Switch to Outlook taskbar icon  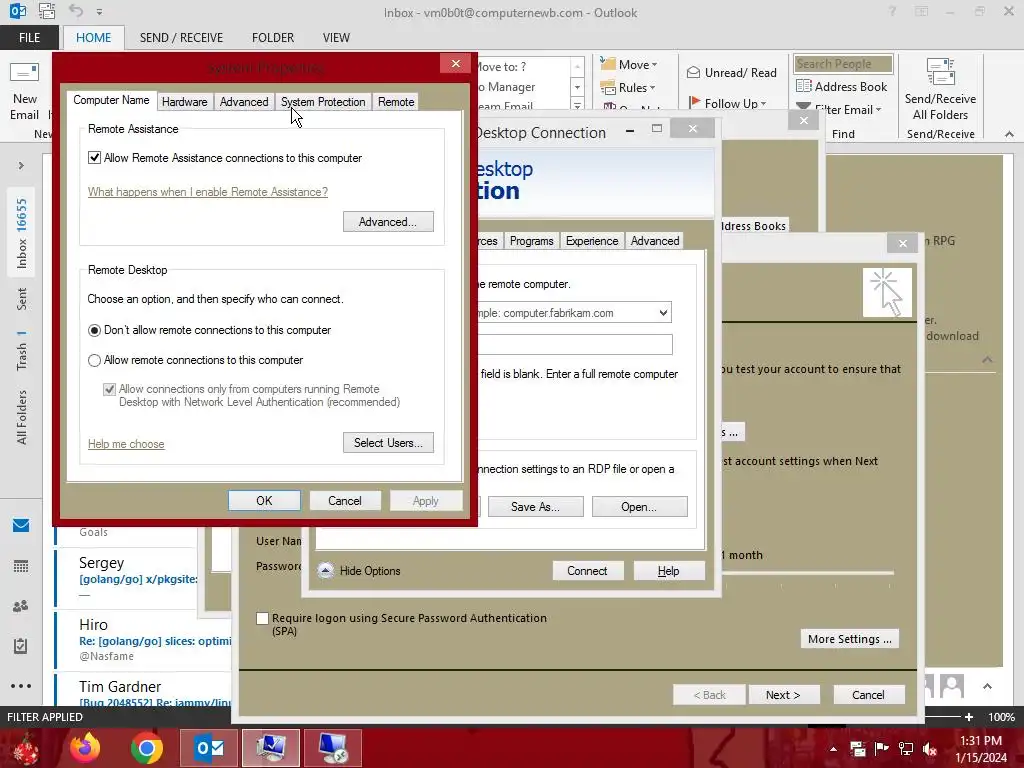(209, 748)
